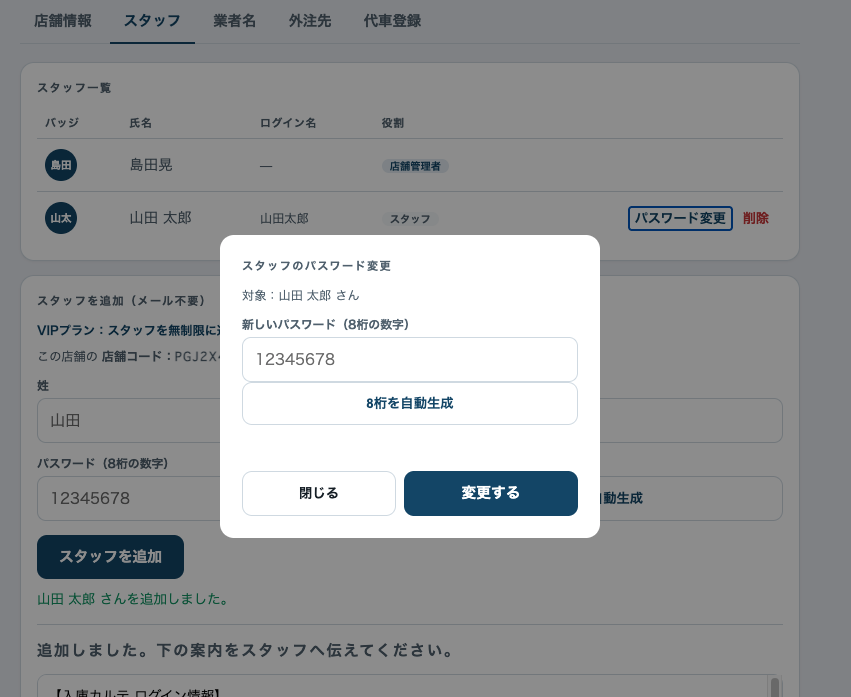Open the 代車登録 tab
The image size is (851, 697).
392,21
